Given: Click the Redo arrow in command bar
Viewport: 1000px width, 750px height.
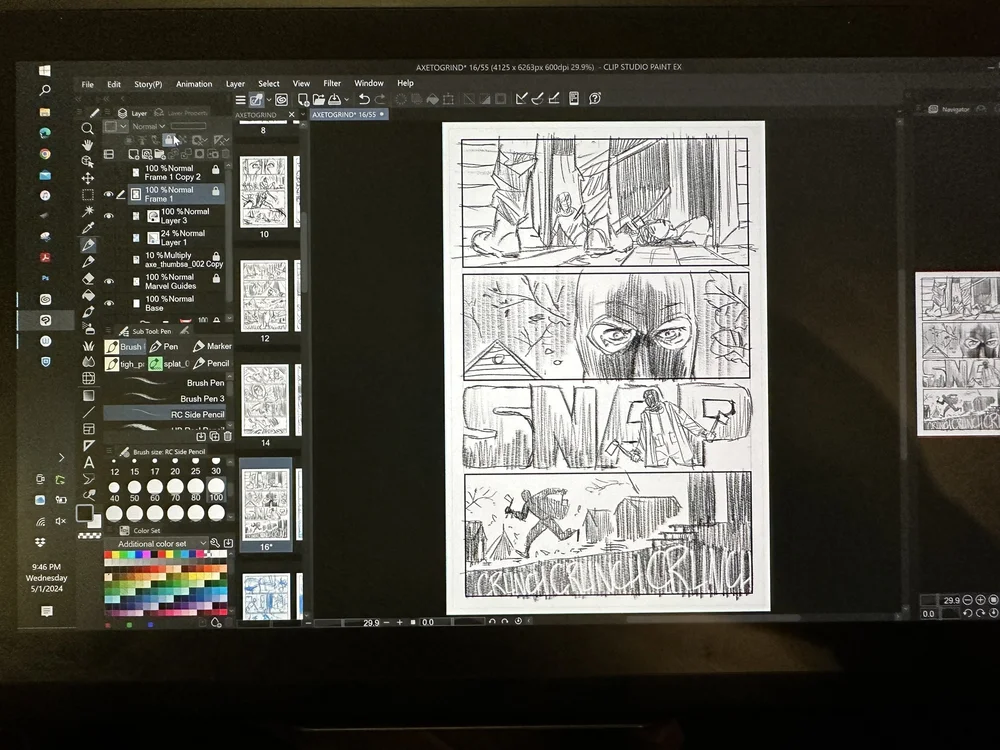Looking at the screenshot, I should point(380,99).
